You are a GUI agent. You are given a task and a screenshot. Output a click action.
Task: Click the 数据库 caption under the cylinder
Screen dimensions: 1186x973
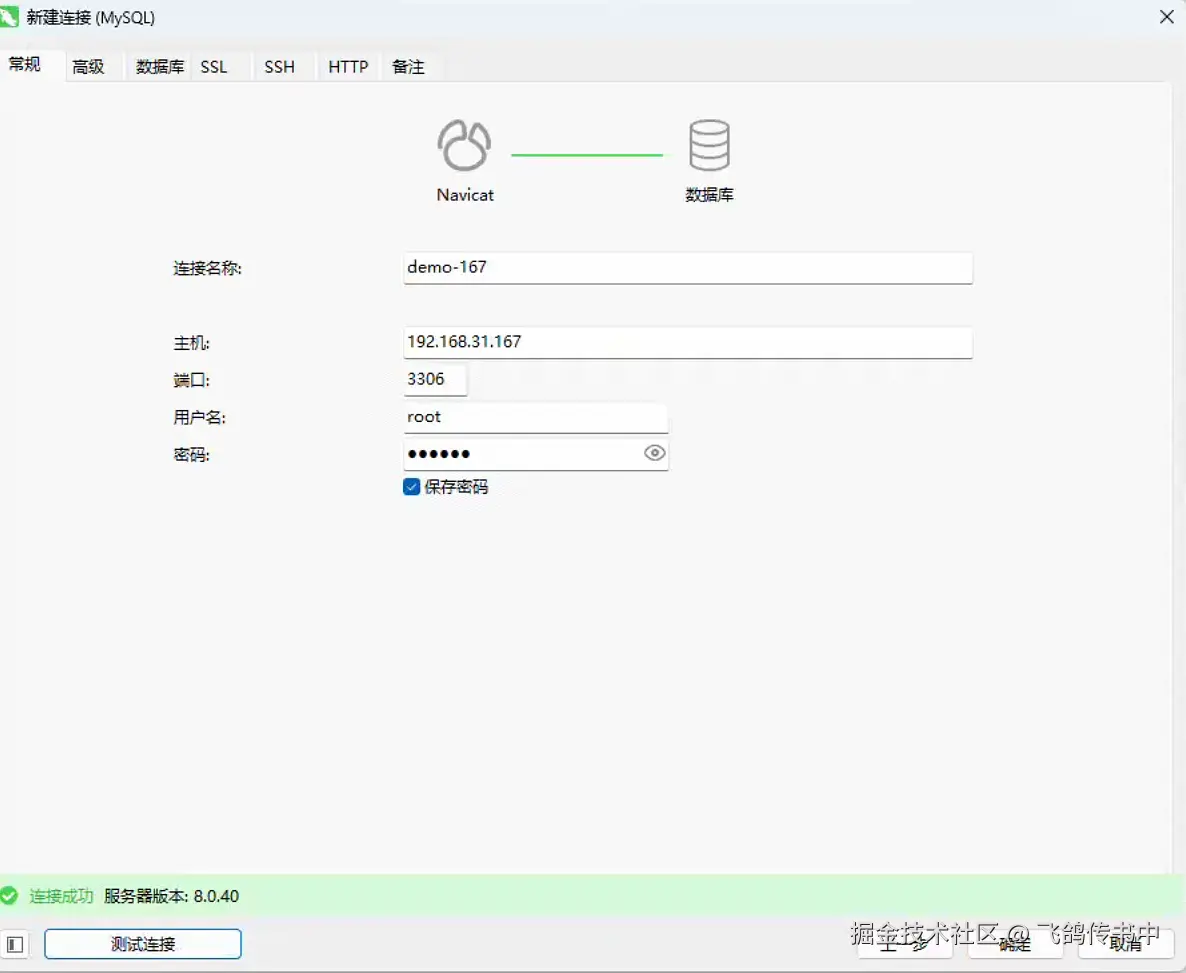(709, 194)
